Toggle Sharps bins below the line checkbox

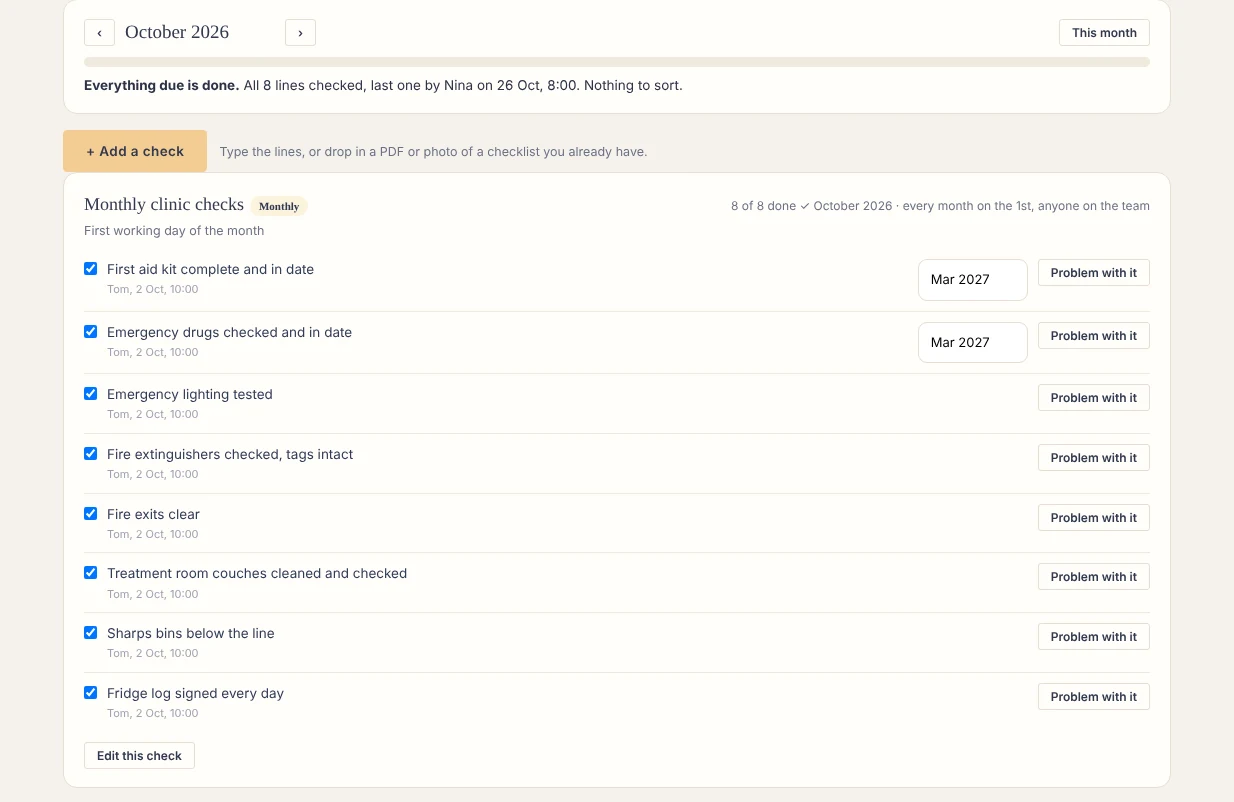pos(91,633)
